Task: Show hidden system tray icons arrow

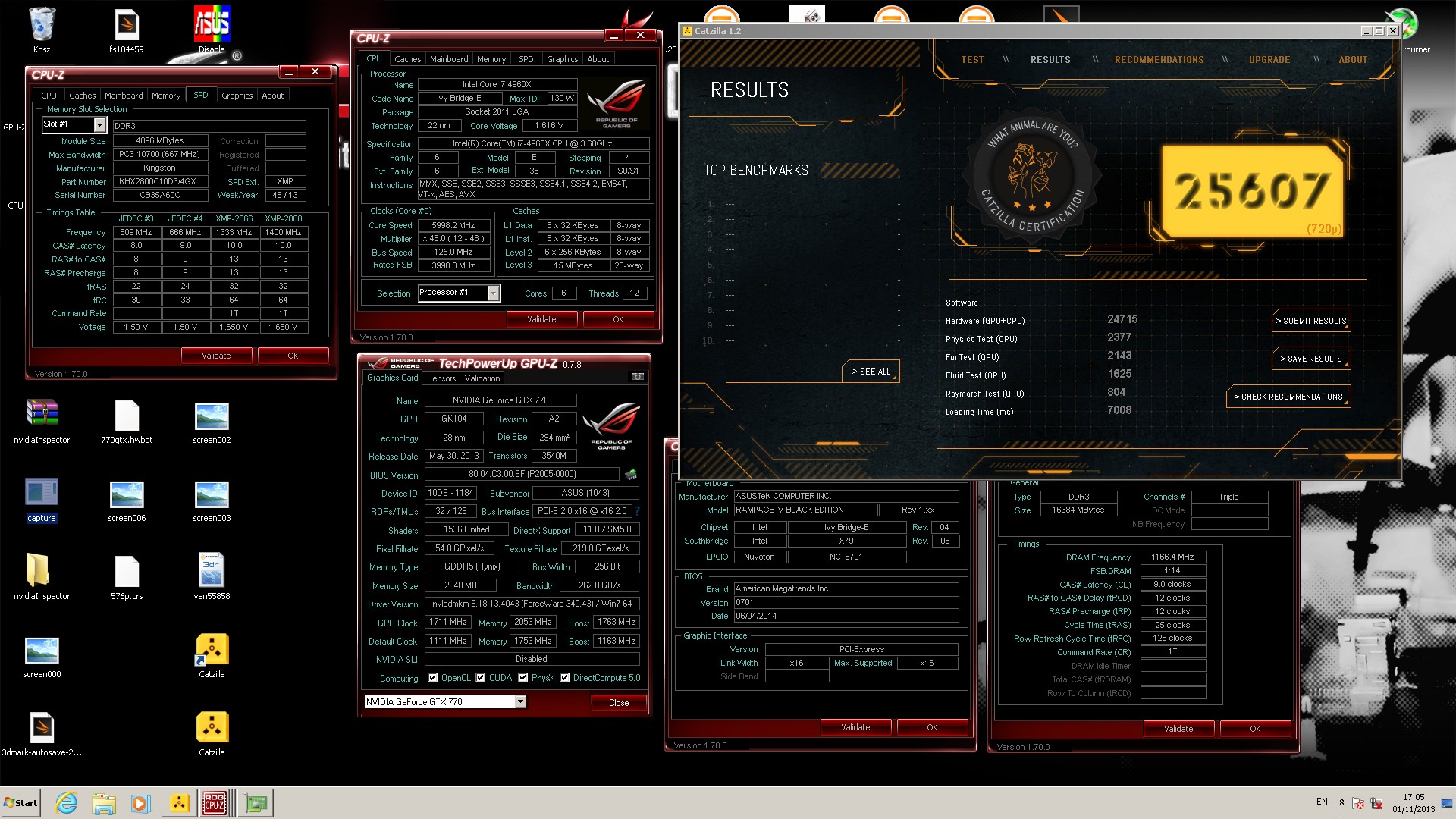Action: tap(1341, 802)
